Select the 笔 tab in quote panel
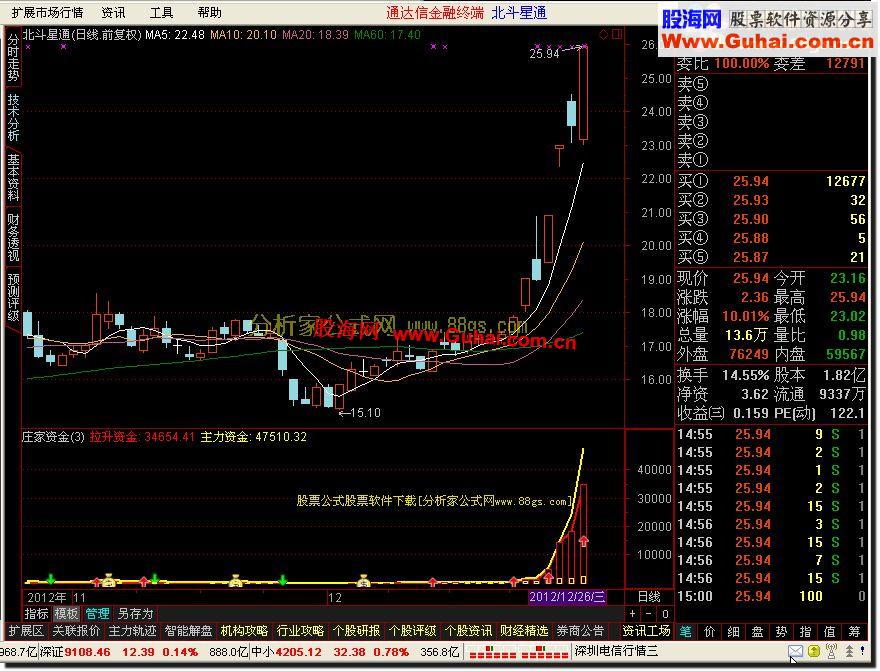 pos(686,632)
